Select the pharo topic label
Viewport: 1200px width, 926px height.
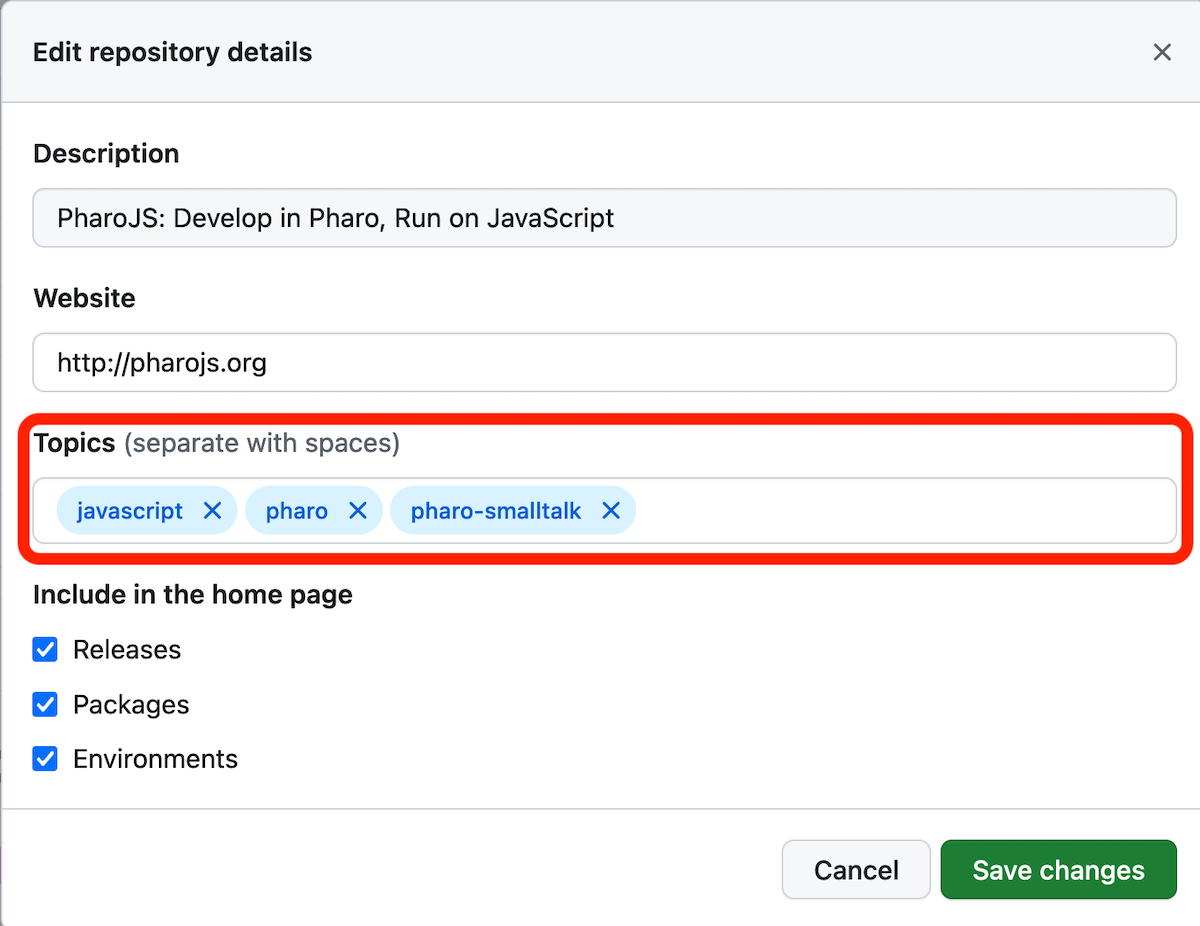[297, 511]
